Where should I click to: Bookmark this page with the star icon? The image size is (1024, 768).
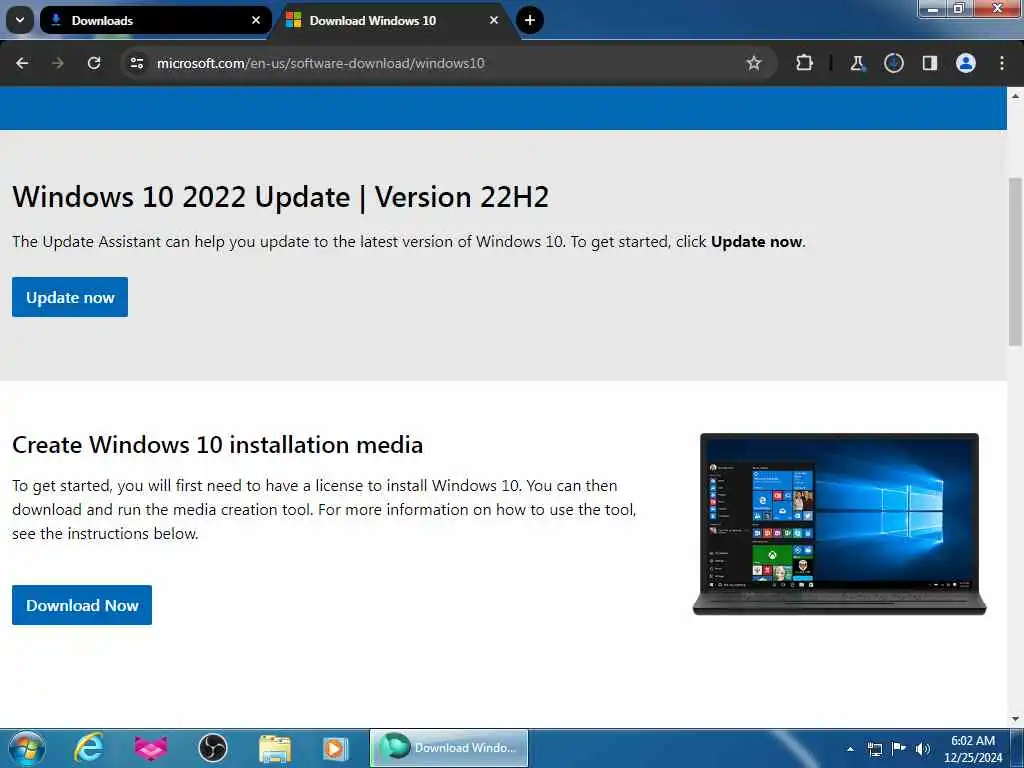tap(754, 63)
